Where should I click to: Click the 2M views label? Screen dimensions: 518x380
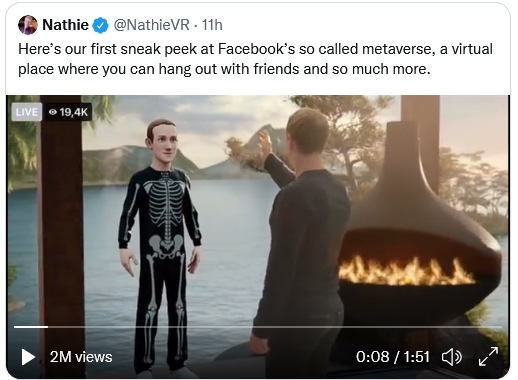coord(81,357)
